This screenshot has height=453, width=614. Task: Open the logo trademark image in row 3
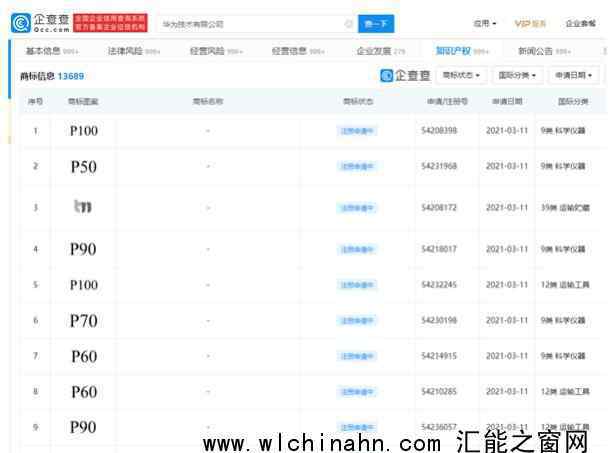[83, 206]
